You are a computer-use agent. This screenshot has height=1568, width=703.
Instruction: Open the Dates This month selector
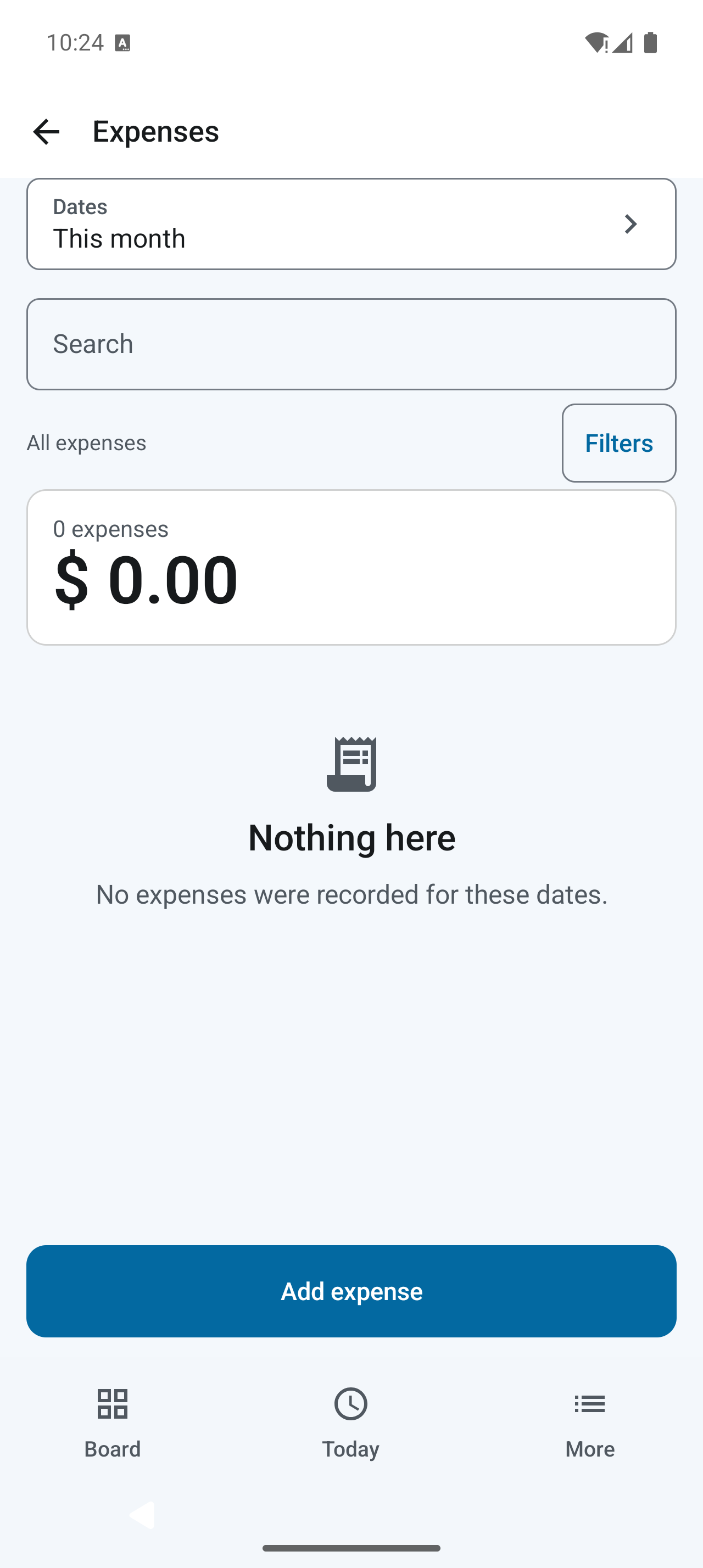click(351, 224)
